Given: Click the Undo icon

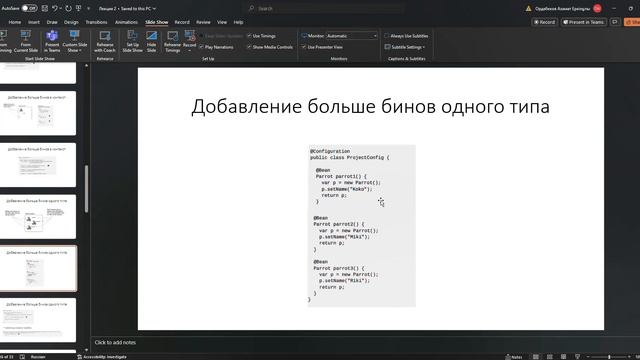Looking at the screenshot, I should click(x=54, y=8).
